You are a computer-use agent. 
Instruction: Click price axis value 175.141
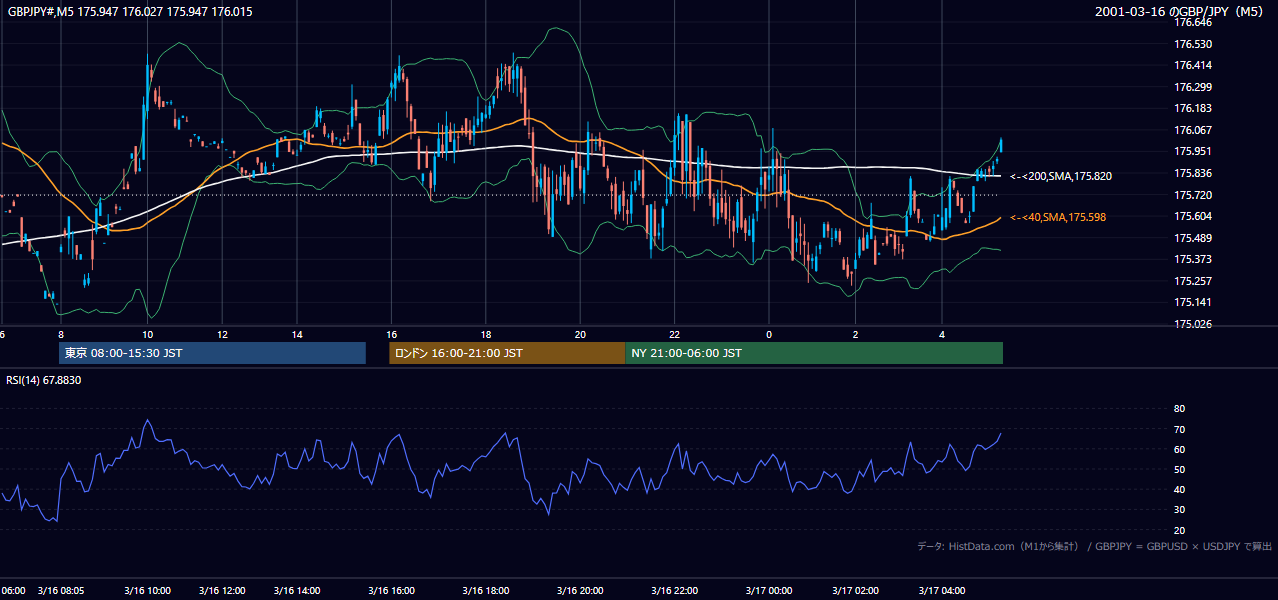pos(1193,302)
